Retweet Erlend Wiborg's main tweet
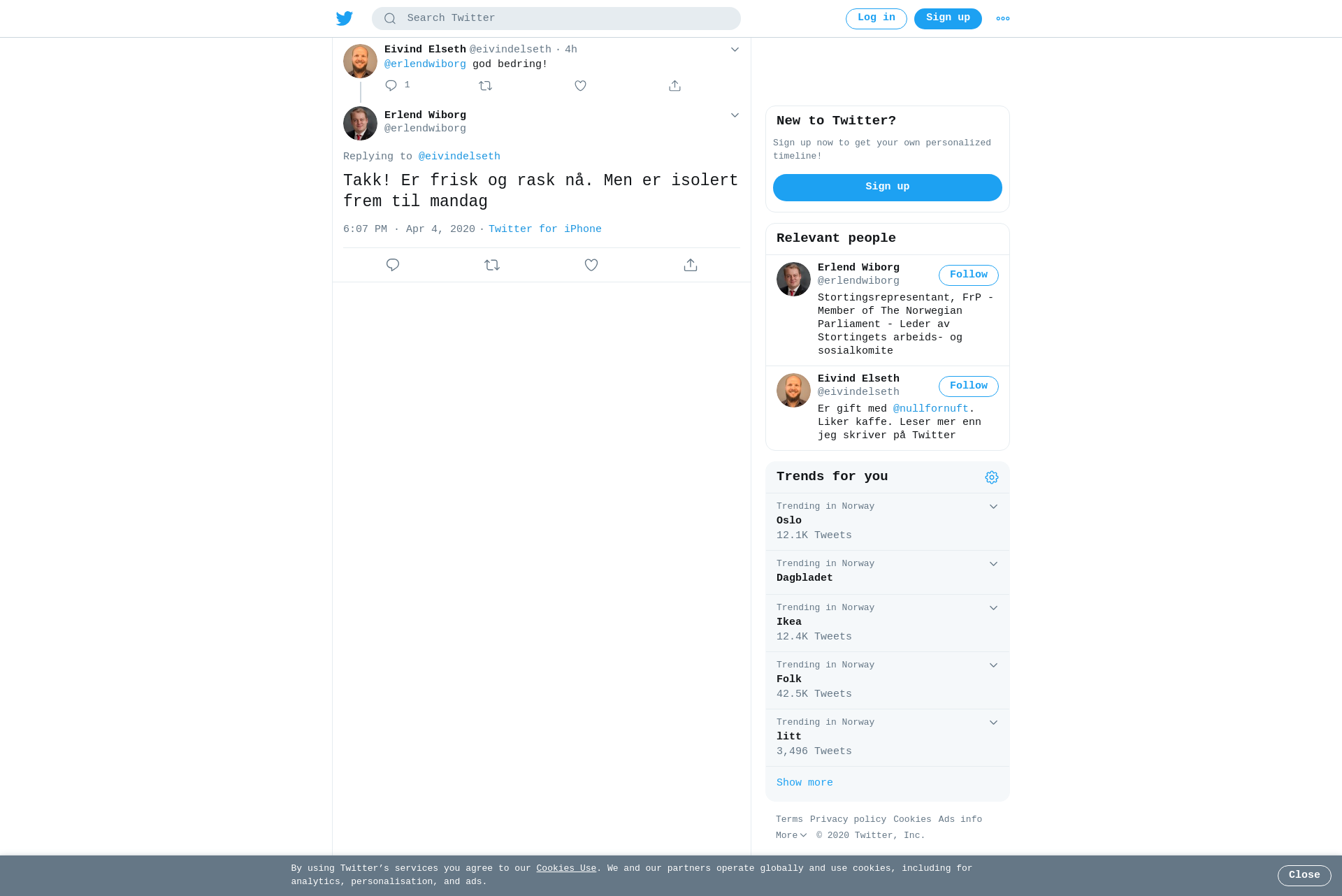Screen dimensions: 1342x896 click(x=492, y=265)
